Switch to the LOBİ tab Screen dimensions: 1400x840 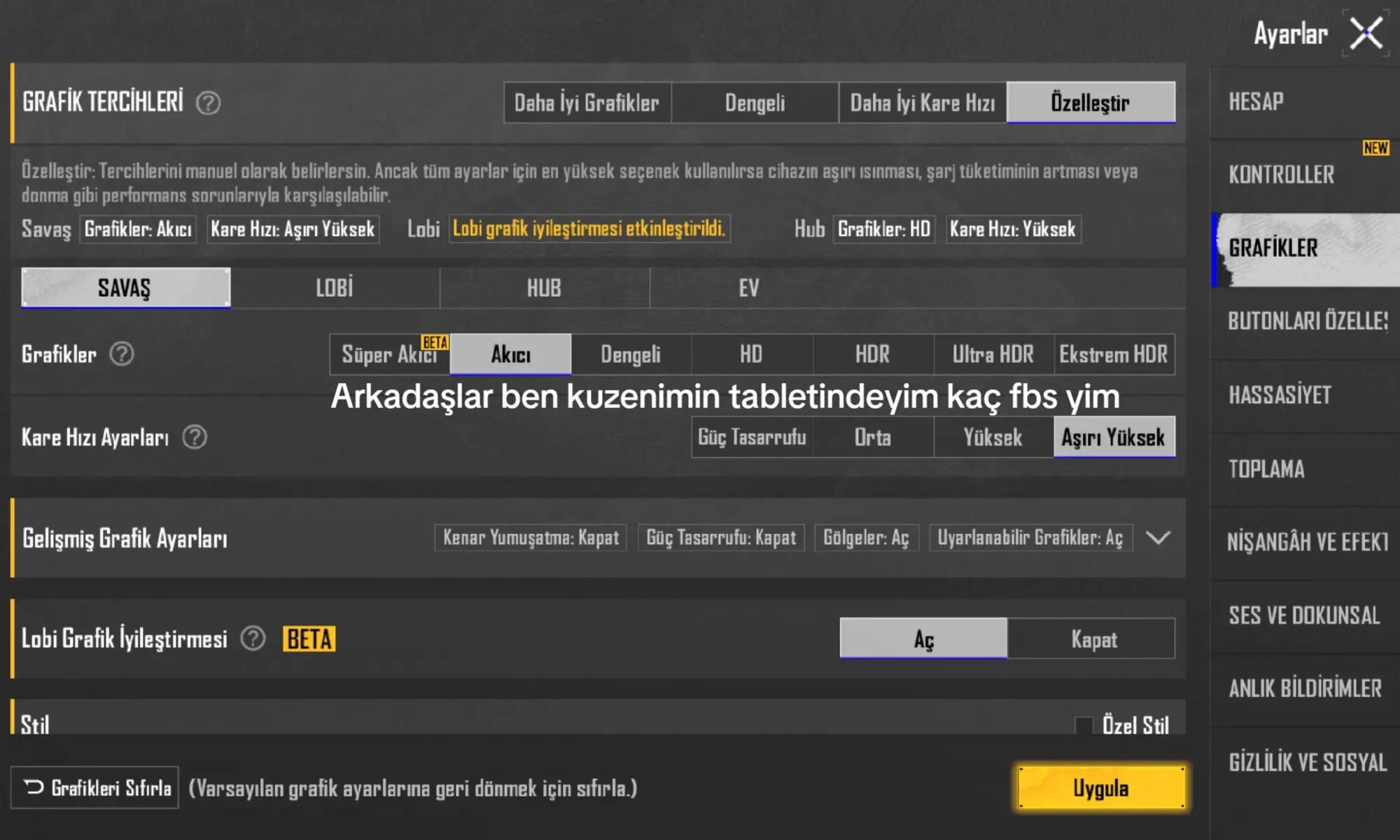tap(335, 288)
